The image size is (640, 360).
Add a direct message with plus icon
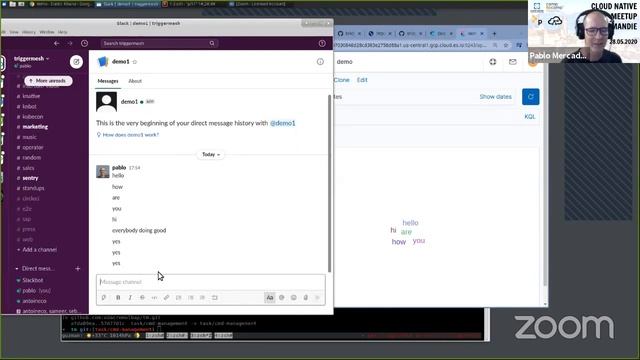78,269
